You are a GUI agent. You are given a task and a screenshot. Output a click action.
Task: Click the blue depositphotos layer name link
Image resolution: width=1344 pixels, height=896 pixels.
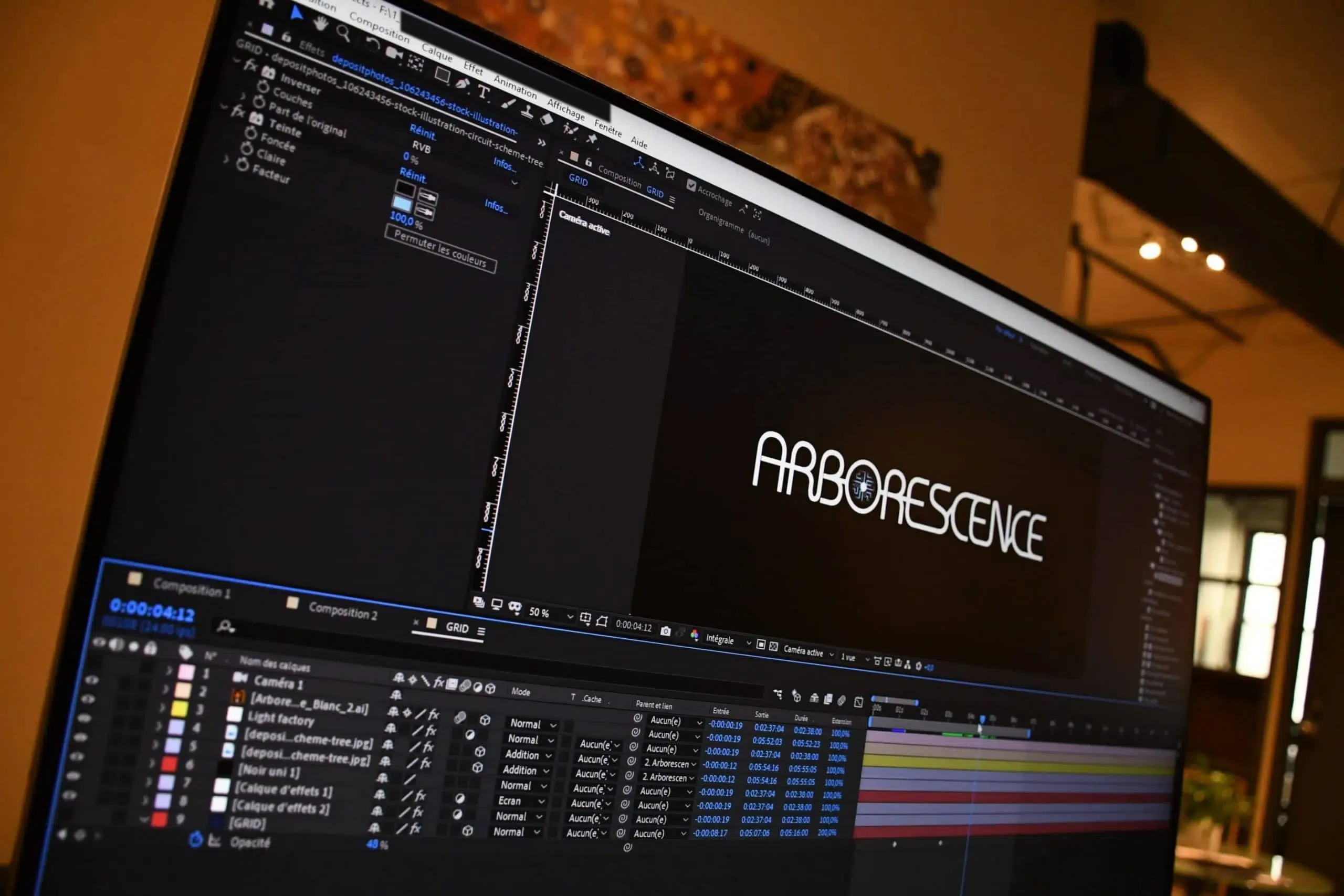point(424,93)
